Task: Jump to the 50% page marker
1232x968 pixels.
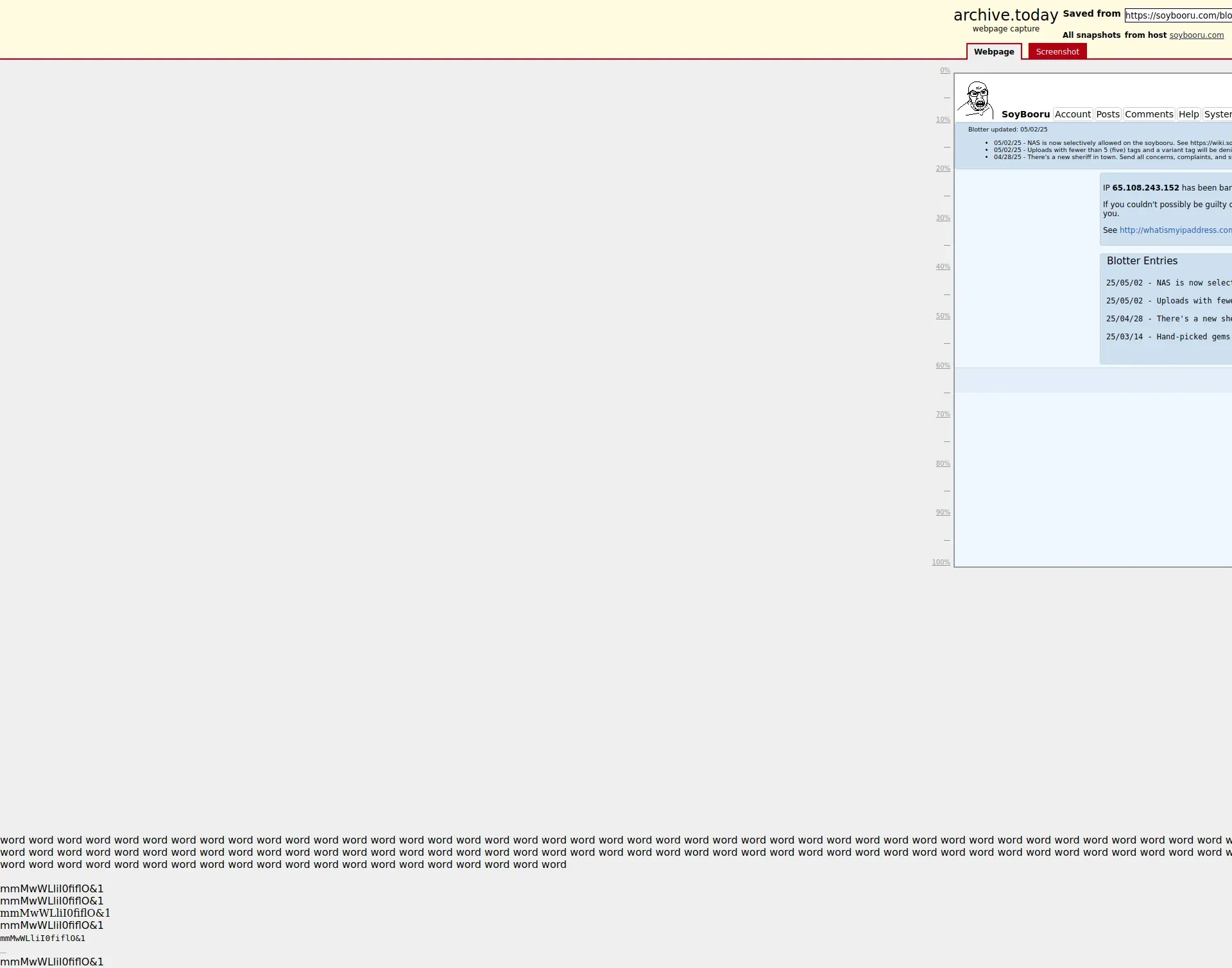Action: [943, 316]
